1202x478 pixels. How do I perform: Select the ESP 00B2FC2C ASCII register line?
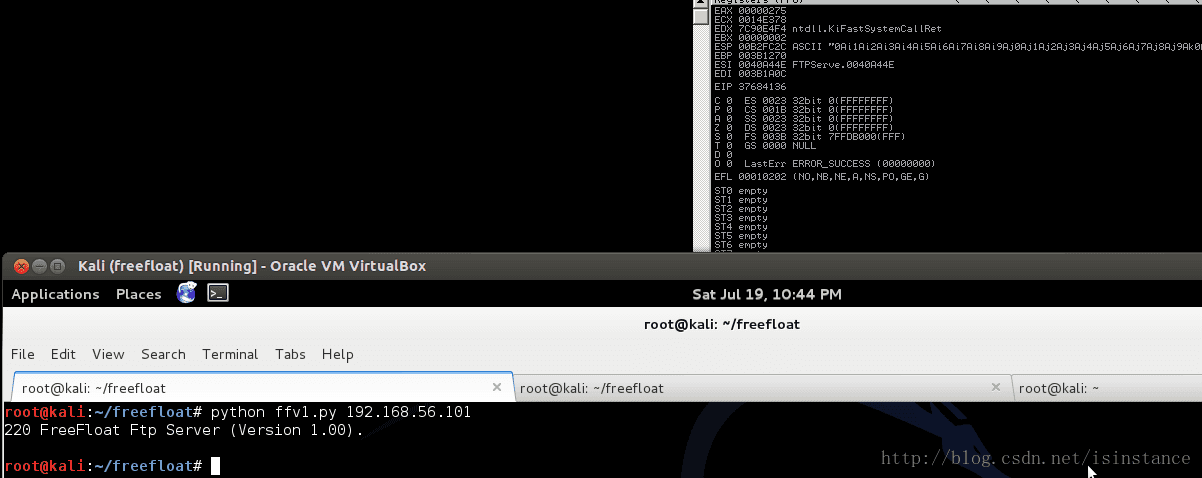[957, 47]
